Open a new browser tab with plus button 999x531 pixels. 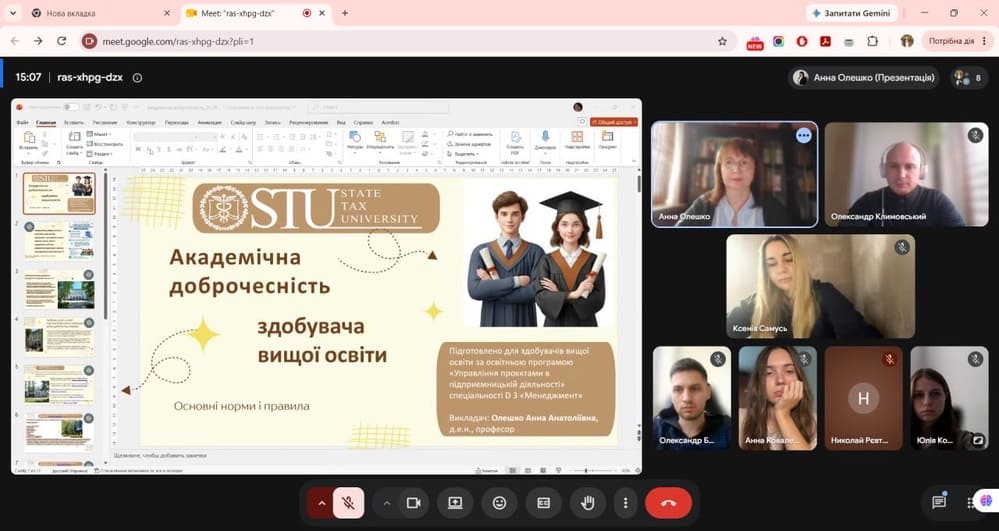pyautogui.click(x=345, y=13)
